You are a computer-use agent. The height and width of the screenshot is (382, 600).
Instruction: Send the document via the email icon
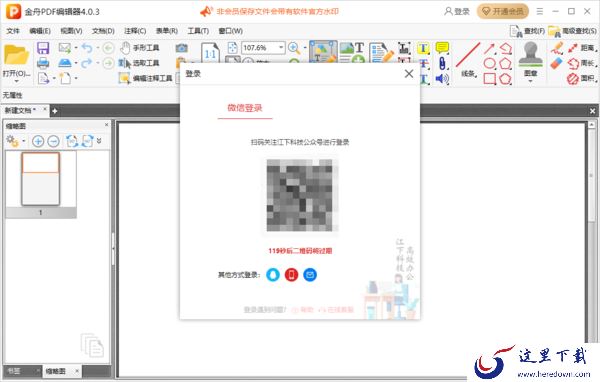[65, 48]
